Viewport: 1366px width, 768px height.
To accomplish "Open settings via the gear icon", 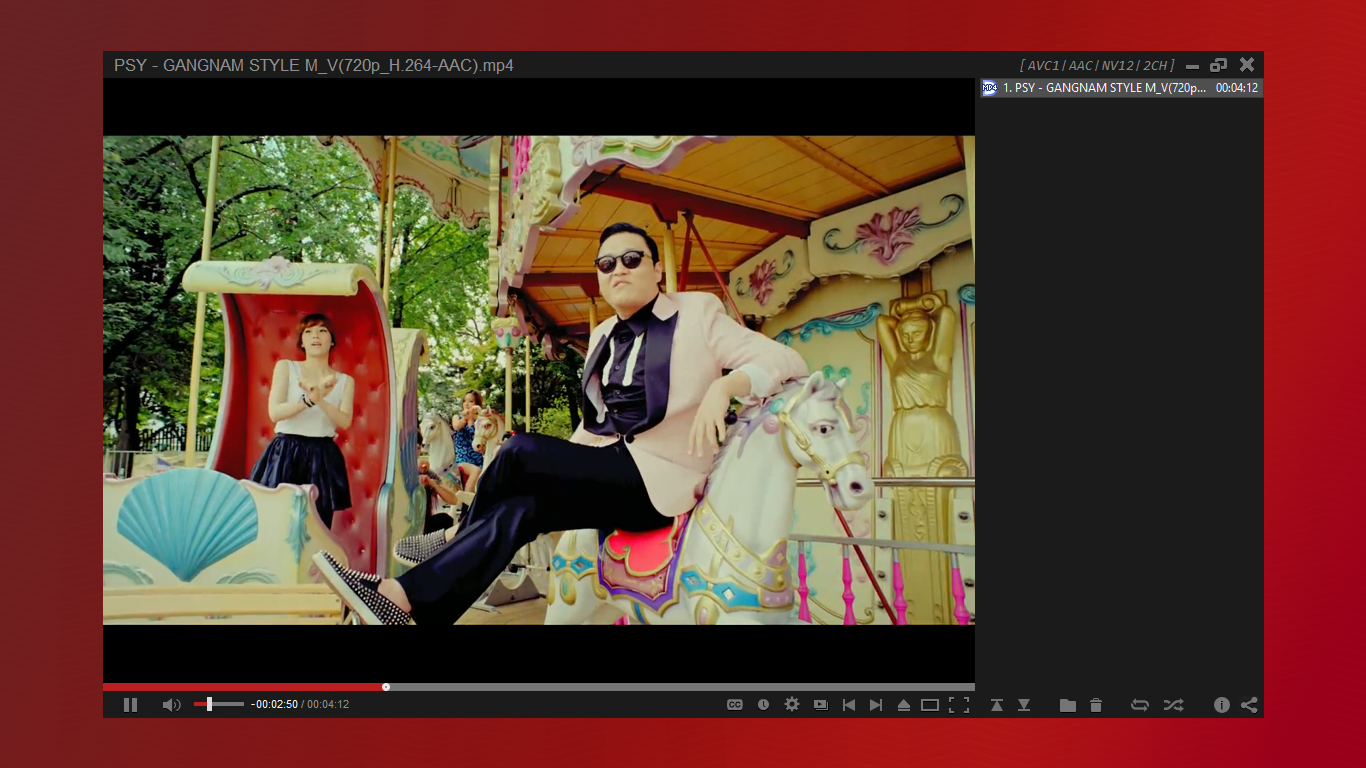I will pos(792,705).
